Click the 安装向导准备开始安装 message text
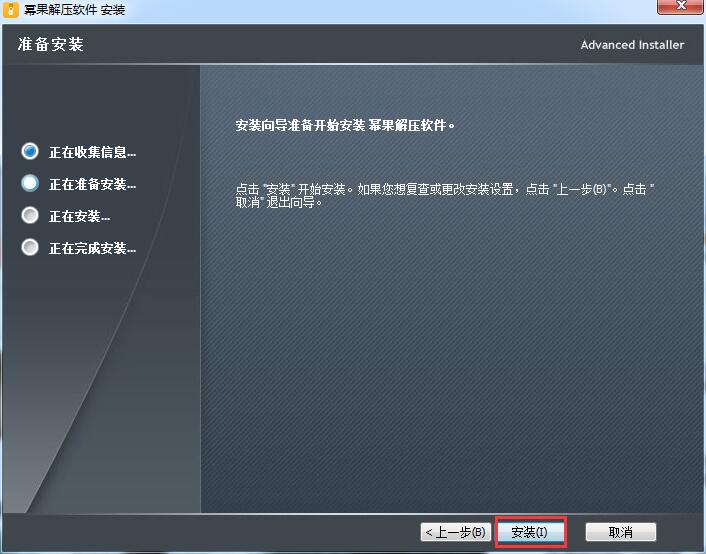This screenshot has height=554, width=706. pyautogui.click(x=345, y=125)
